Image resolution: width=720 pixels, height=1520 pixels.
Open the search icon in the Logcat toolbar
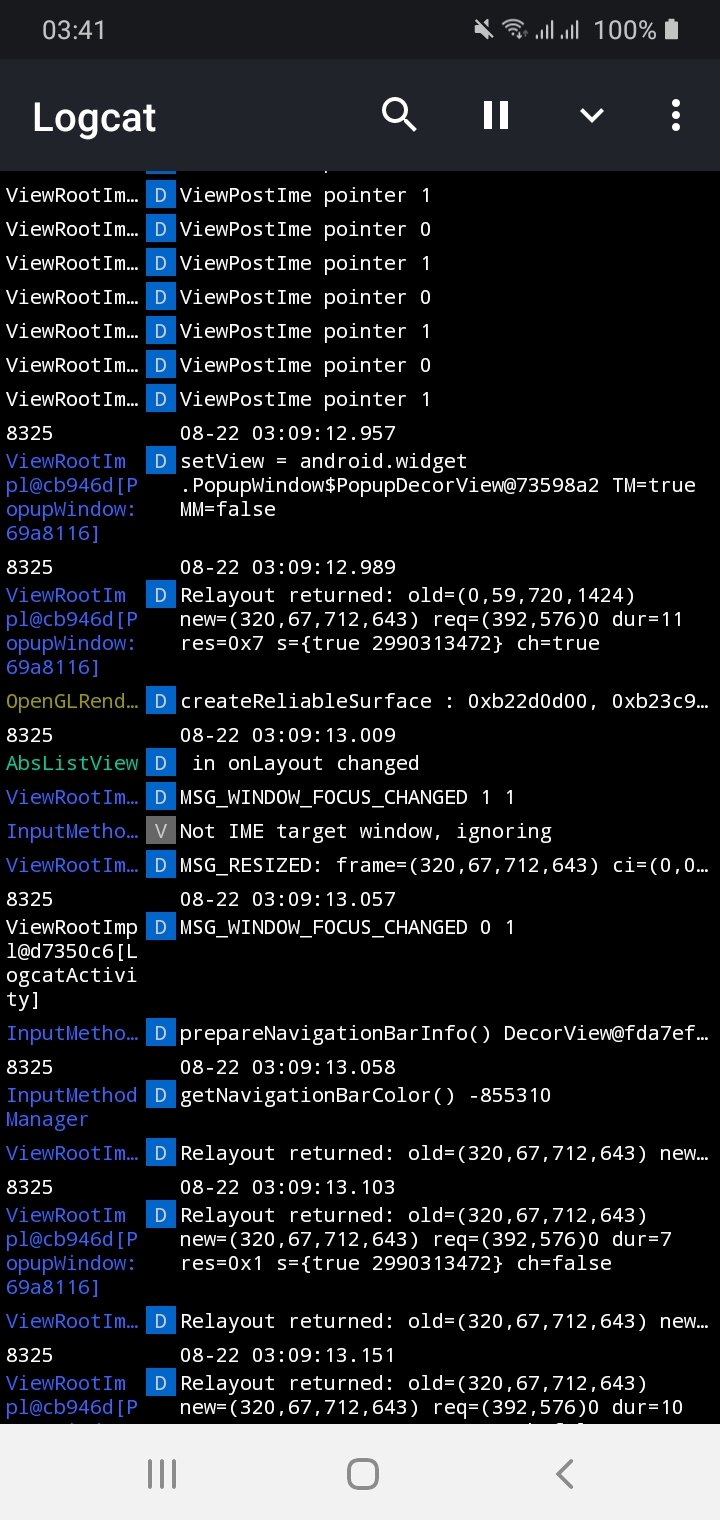click(x=399, y=115)
